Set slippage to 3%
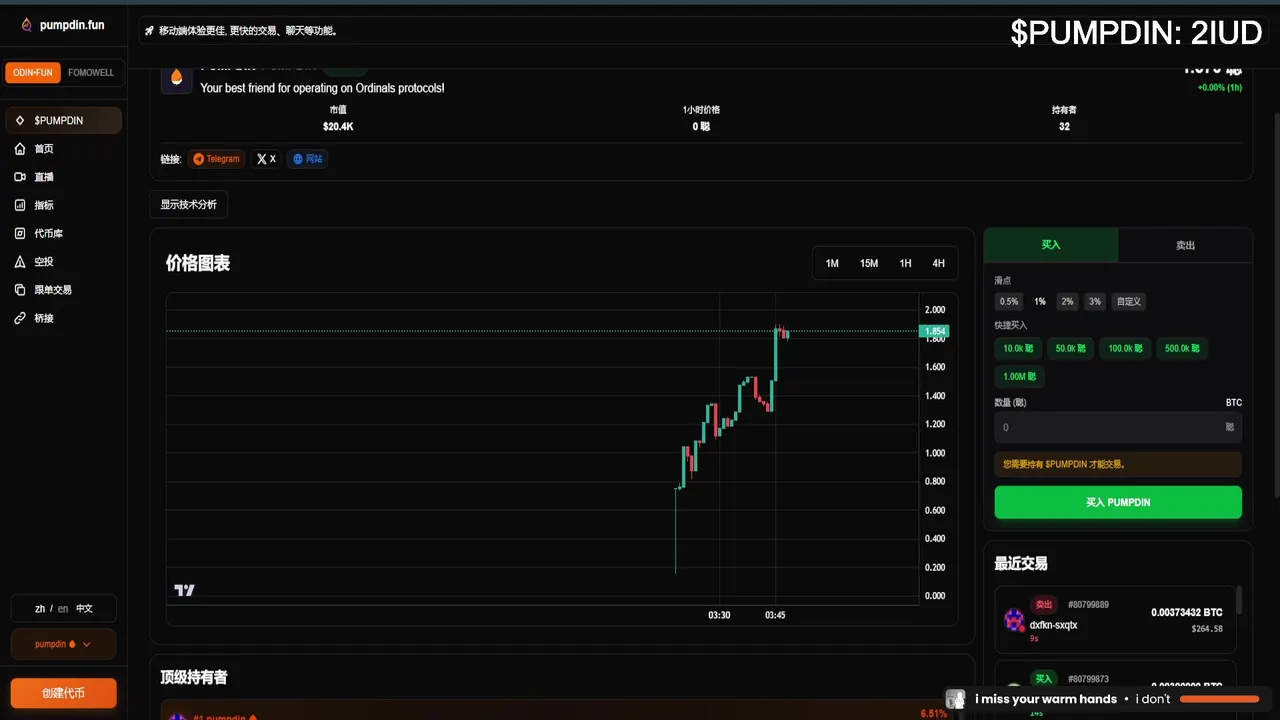 1095,301
